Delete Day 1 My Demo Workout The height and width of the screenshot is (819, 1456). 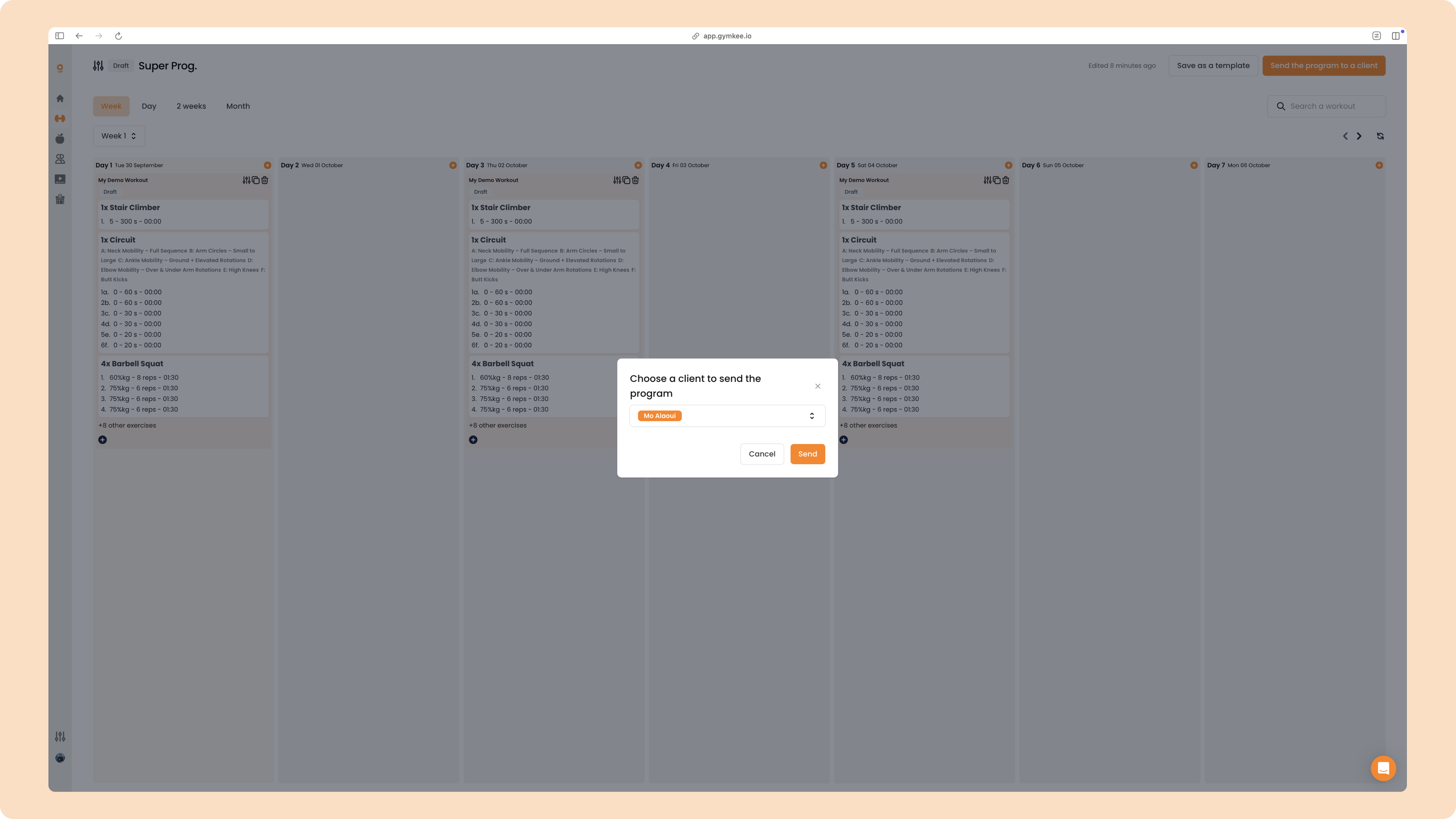click(265, 180)
